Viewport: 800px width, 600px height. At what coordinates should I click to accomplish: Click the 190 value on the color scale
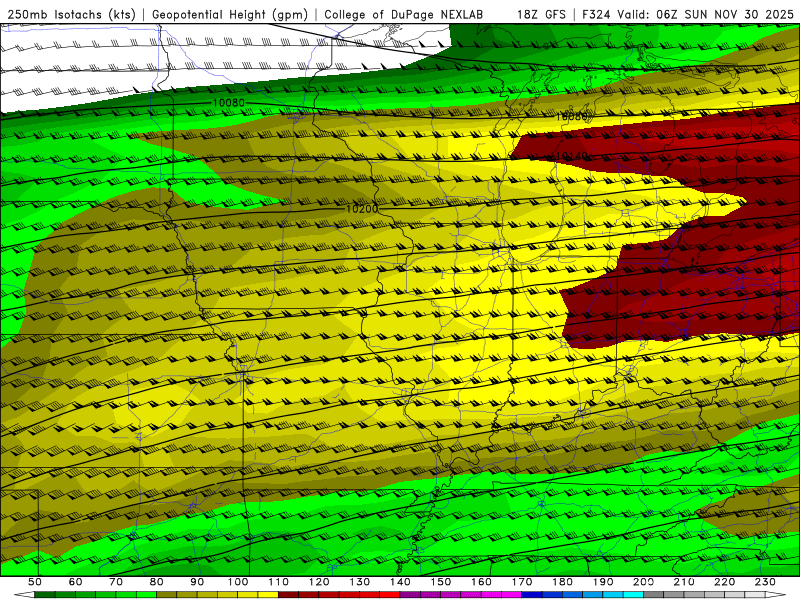pos(603,582)
